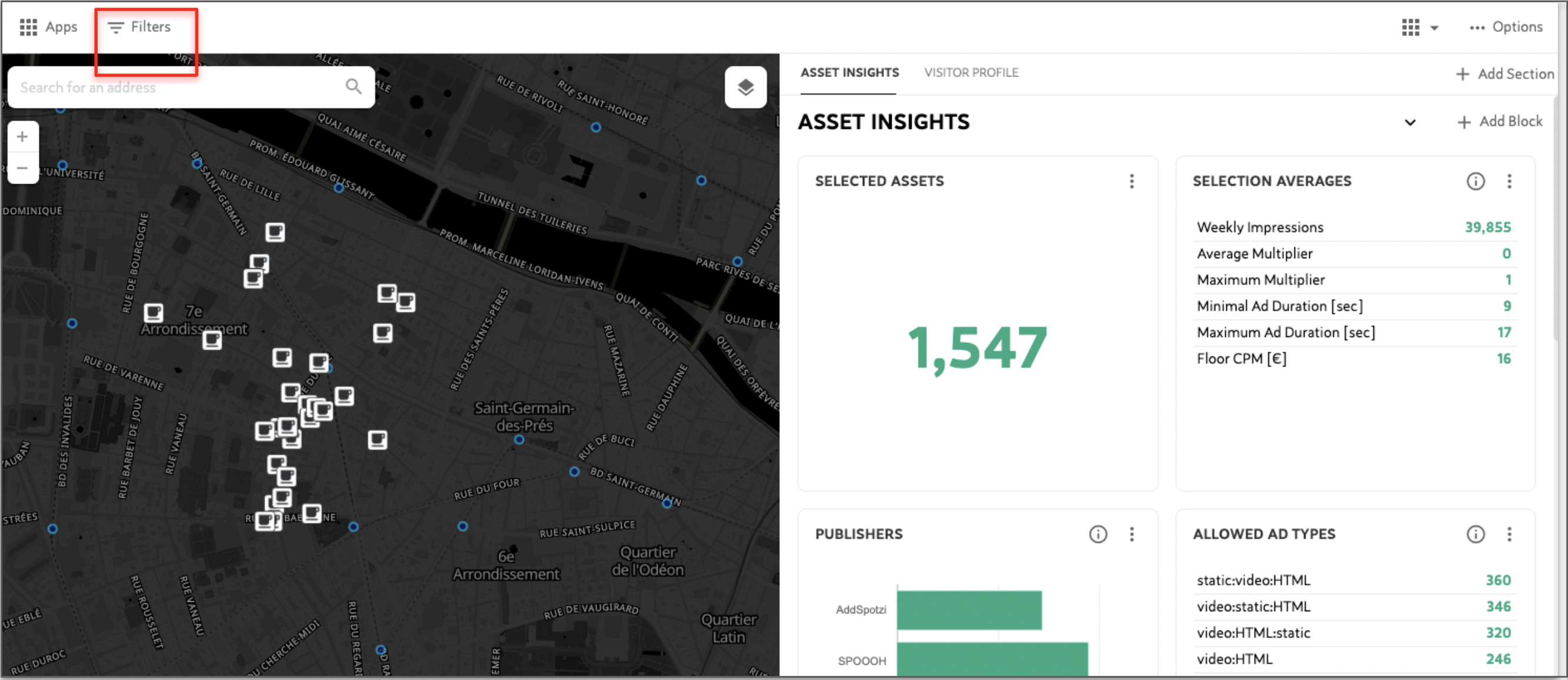Open Selection Averages block options menu
1568x680 pixels.
[1509, 181]
